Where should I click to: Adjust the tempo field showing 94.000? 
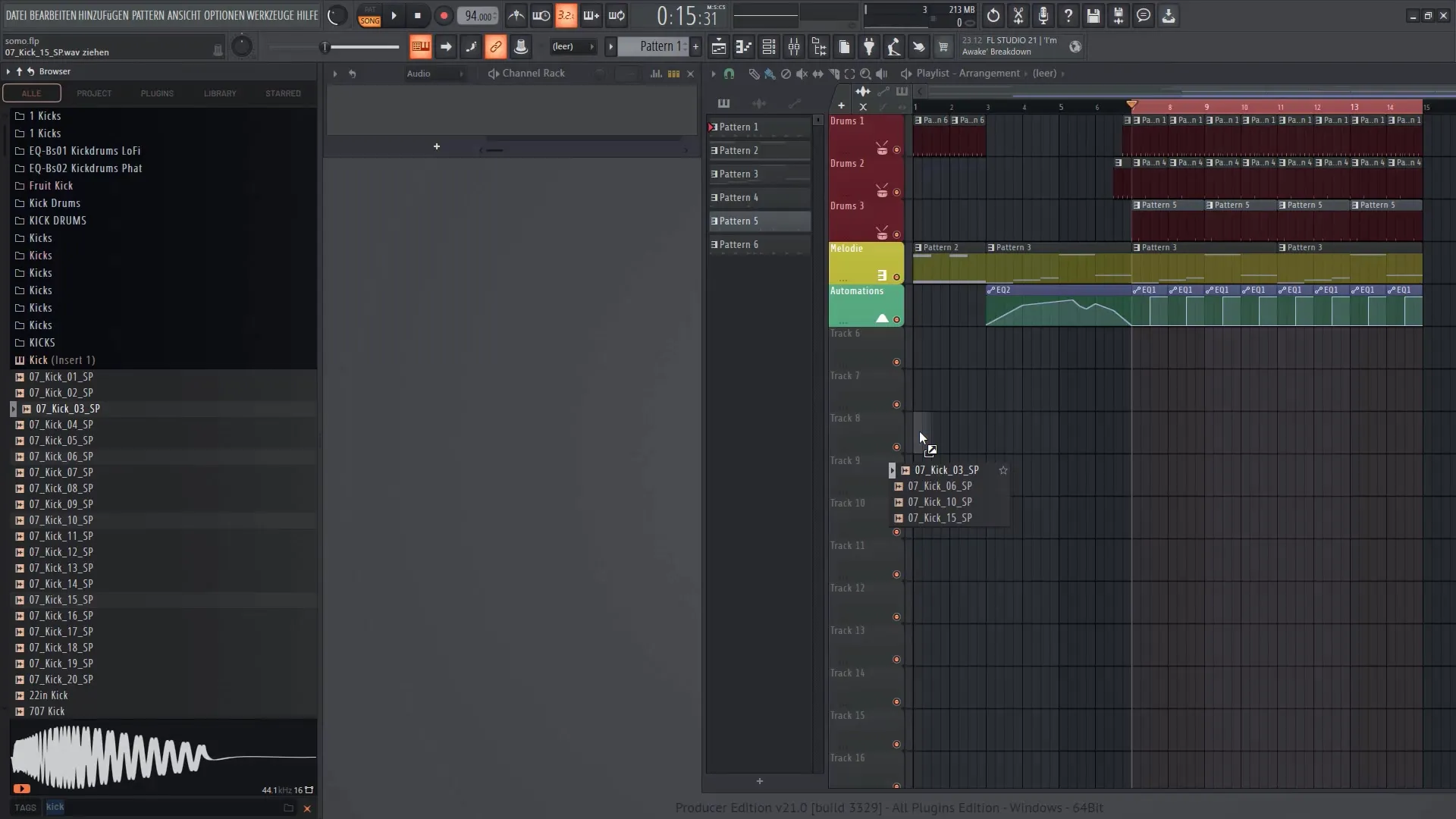pos(479,16)
